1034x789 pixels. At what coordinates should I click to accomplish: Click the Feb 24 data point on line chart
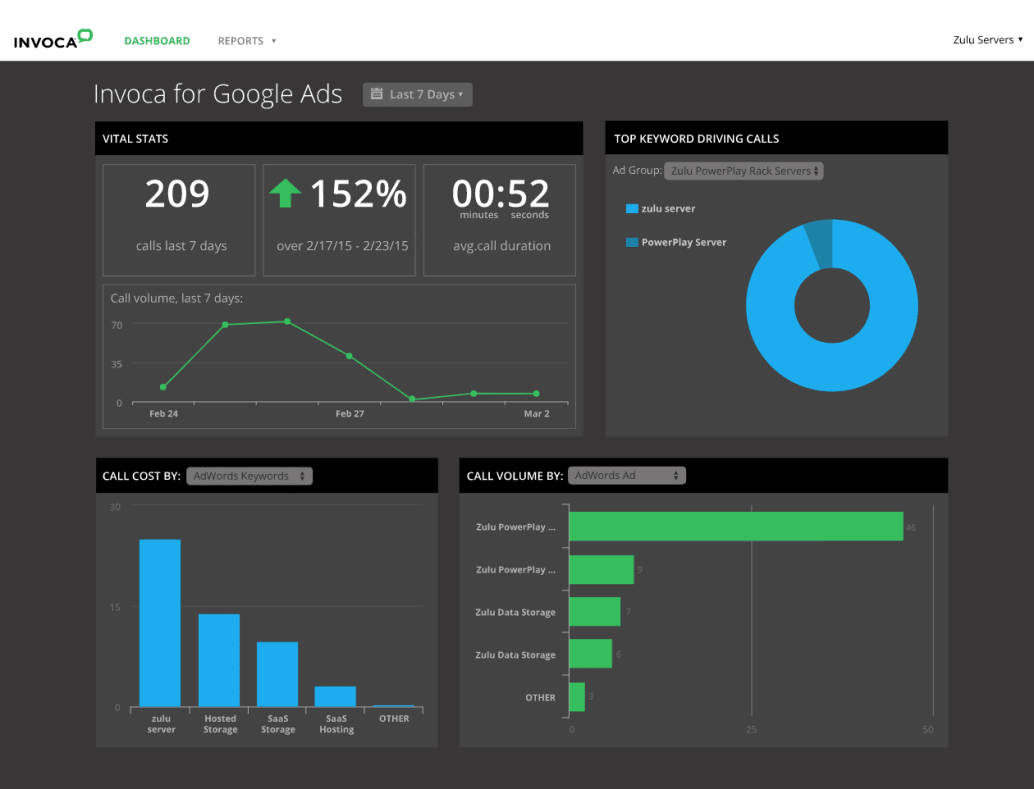pyautogui.click(x=163, y=387)
